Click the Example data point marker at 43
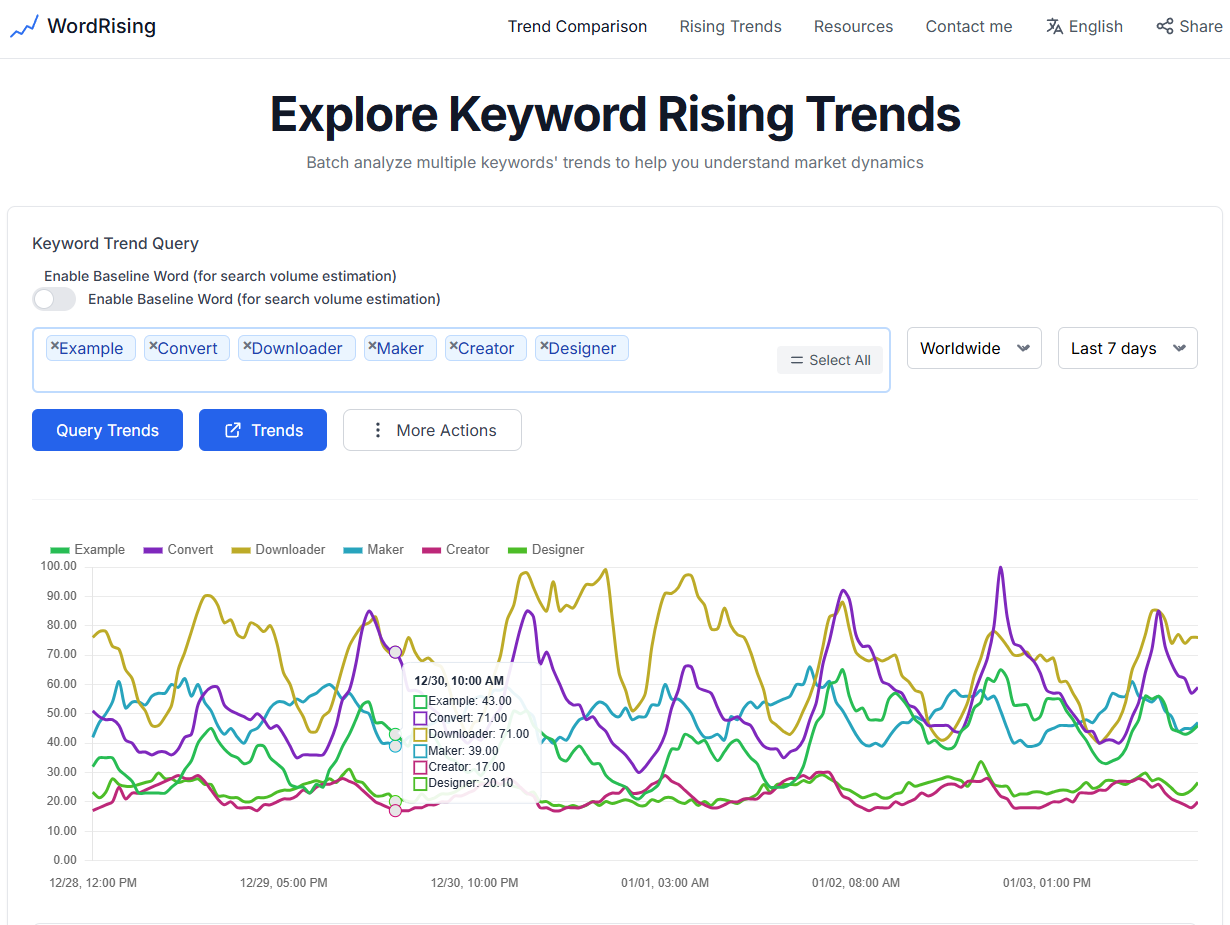1230x925 pixels. pos(395,734)
